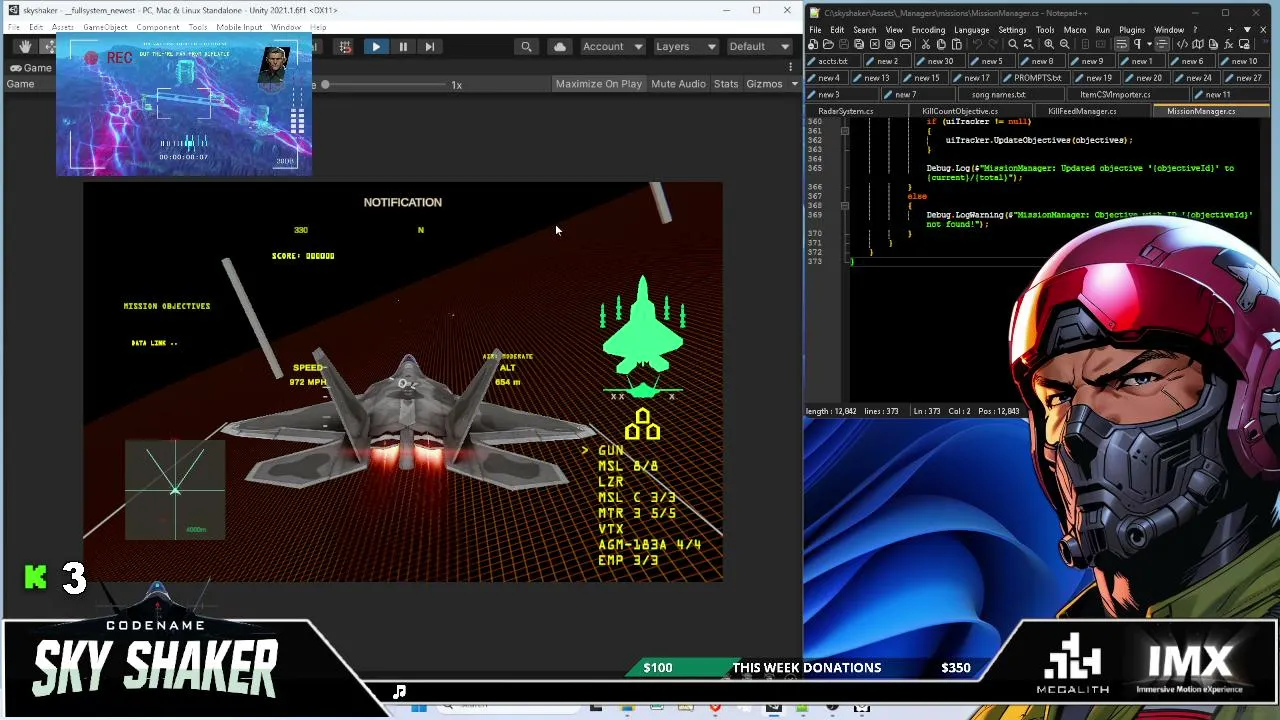This screenshot has height=720, width=1280.
Task: Click the Game view scale slider
Action: coord(385,85)
